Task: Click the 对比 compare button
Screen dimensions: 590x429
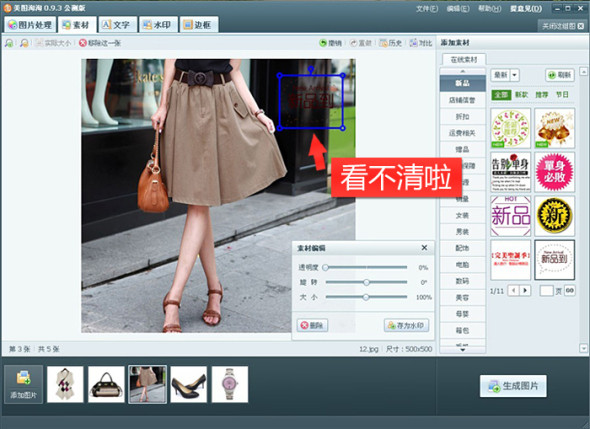Action: coord(421,43)
